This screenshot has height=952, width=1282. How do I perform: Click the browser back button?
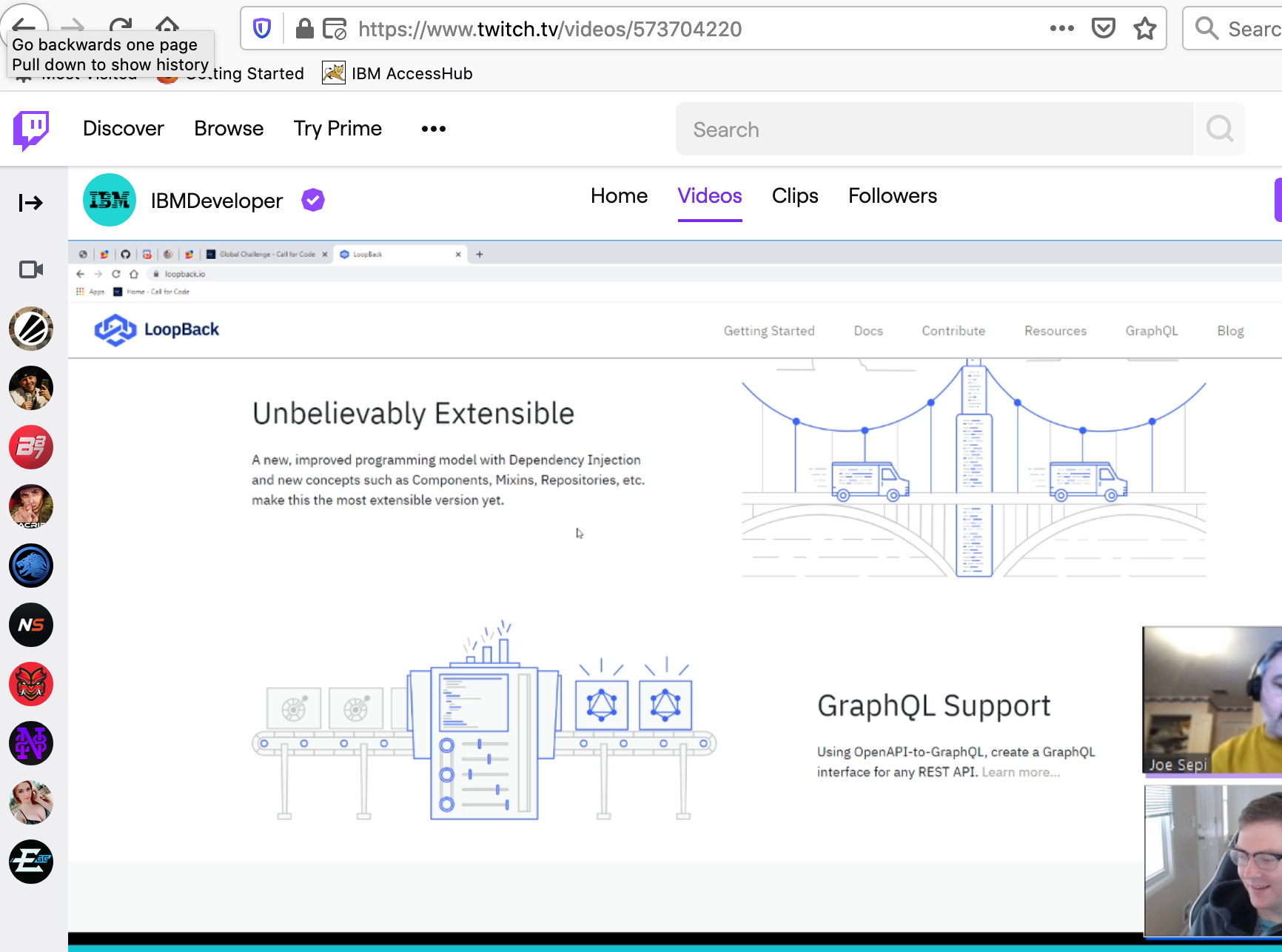(24, 27)
